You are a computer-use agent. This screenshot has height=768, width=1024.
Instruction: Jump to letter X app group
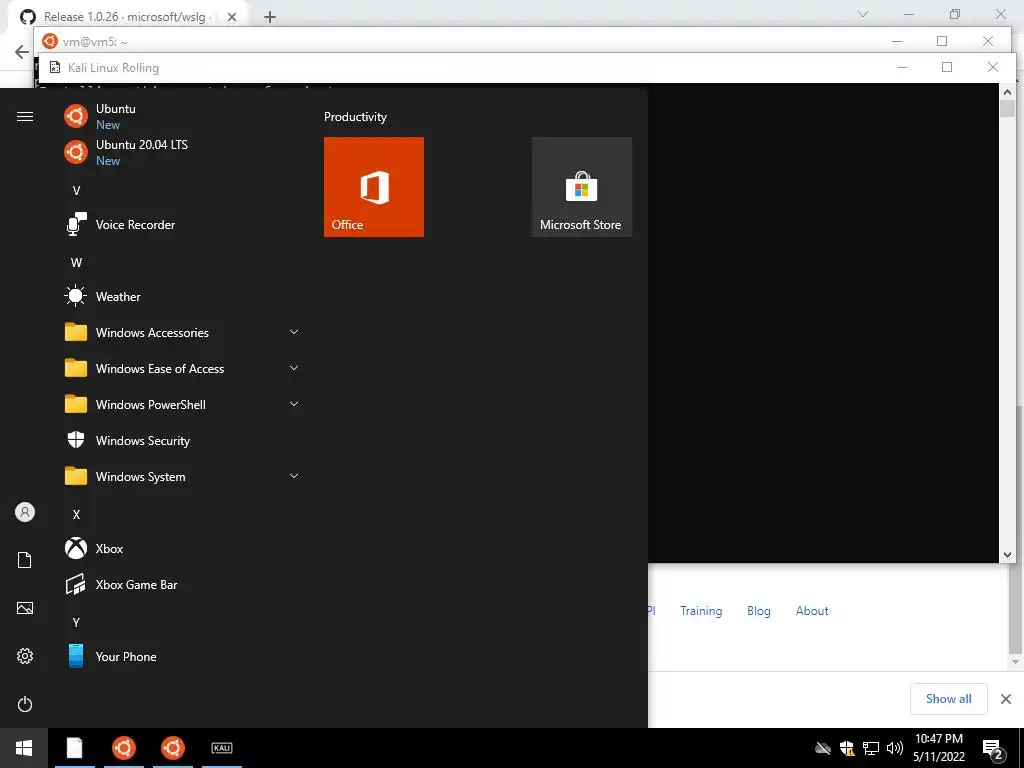pos(76,515)
